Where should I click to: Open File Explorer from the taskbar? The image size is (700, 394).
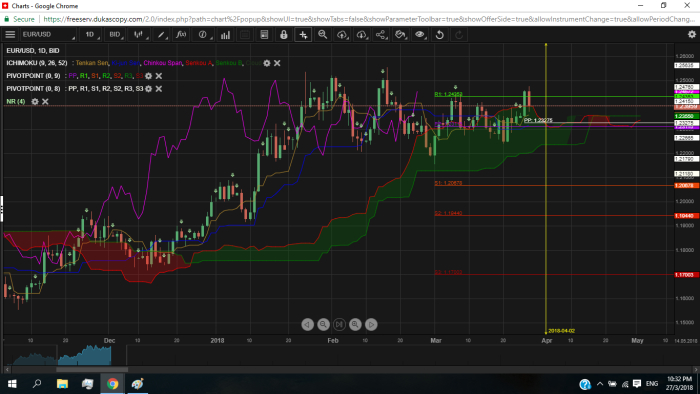pyautogui.click(x=62, y=384)
